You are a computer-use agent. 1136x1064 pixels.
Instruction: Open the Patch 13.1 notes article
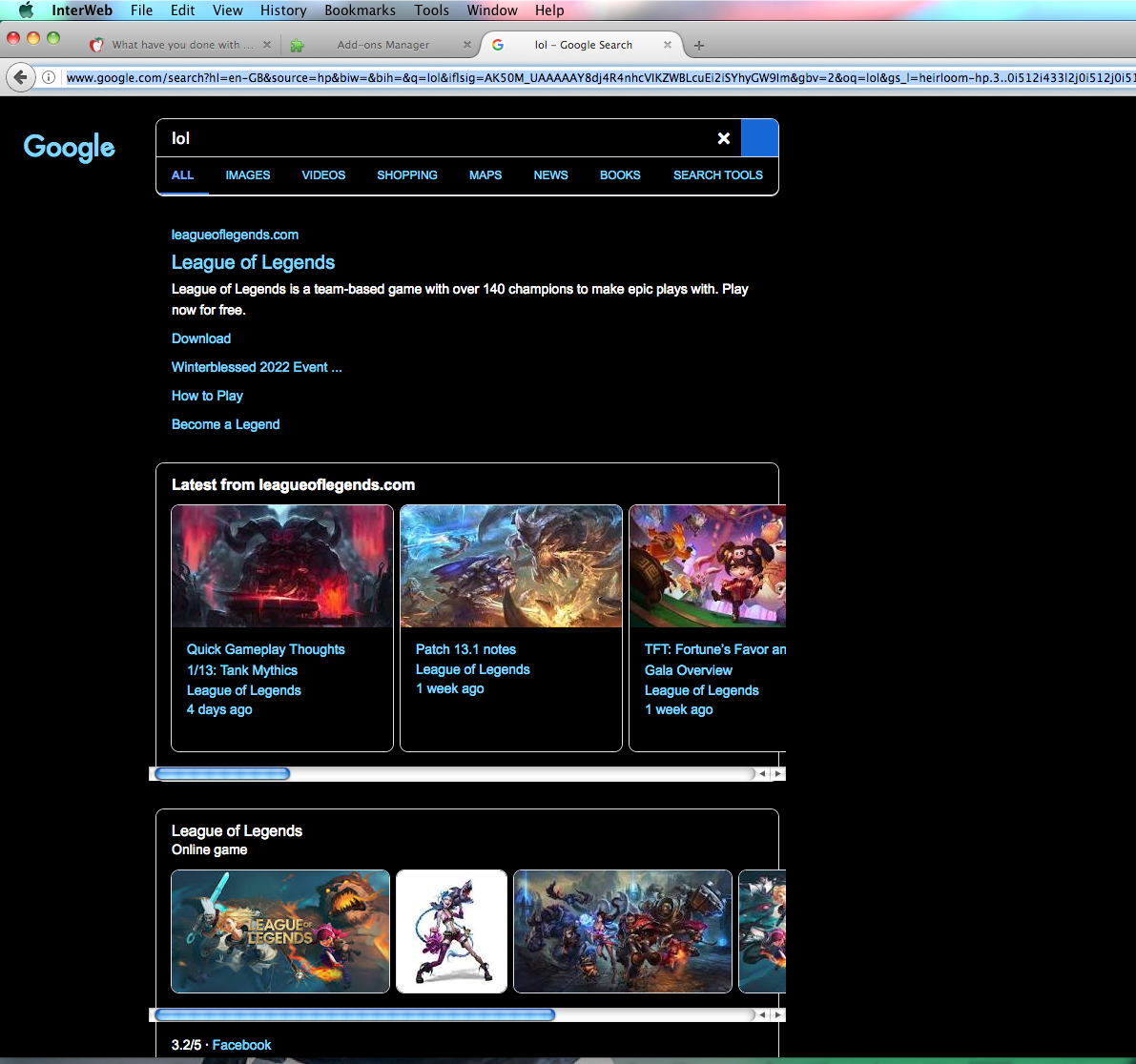465,649
